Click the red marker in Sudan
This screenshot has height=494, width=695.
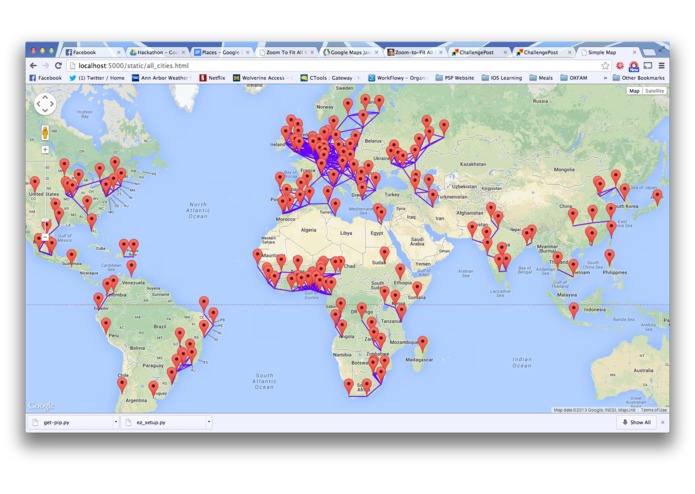(384, 256)
